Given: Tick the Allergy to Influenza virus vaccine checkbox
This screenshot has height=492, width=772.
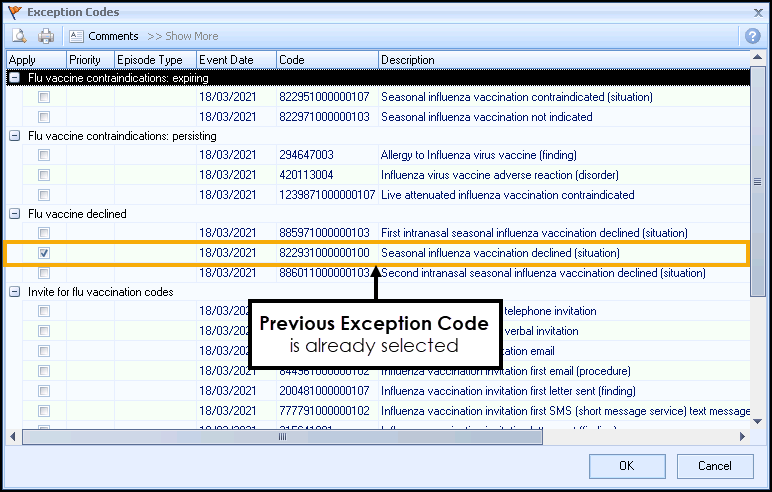Looking at the screenshot, I should coord(44,156).
